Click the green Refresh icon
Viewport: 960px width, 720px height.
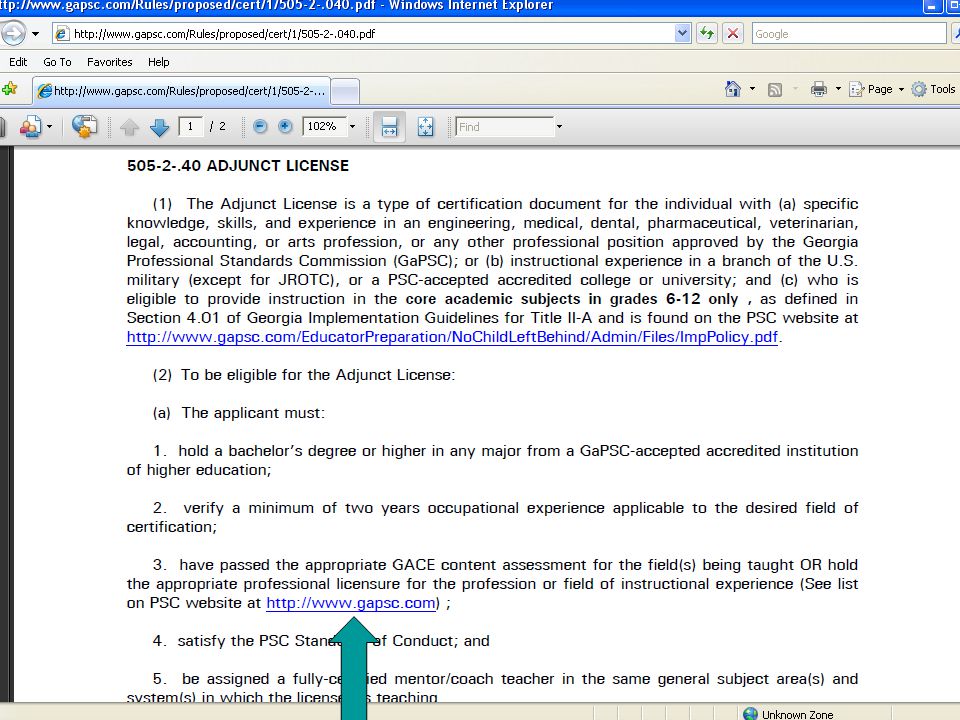707,34
